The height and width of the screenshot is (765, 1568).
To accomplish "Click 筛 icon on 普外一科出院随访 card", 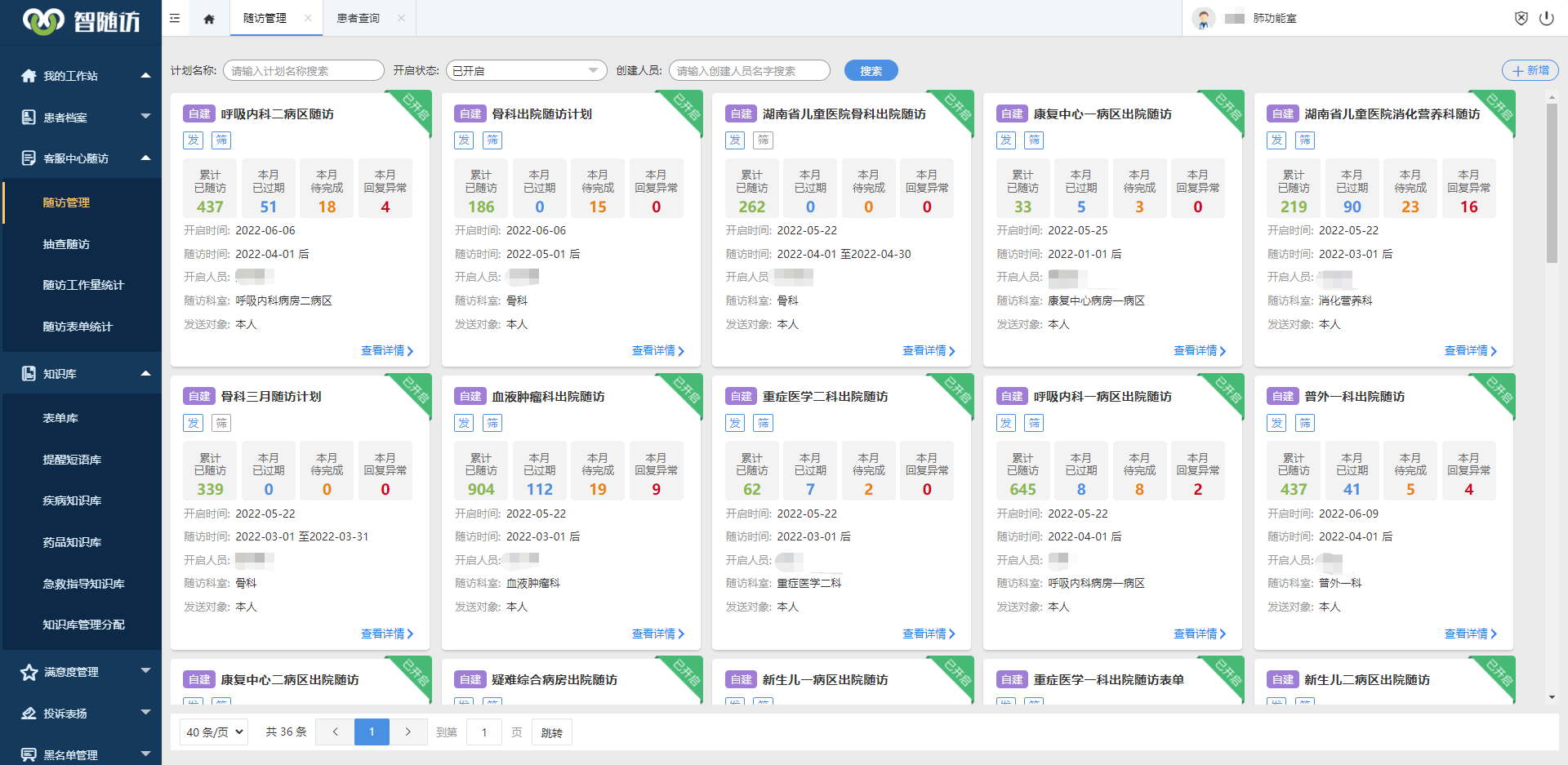I will pos(1305,423).
